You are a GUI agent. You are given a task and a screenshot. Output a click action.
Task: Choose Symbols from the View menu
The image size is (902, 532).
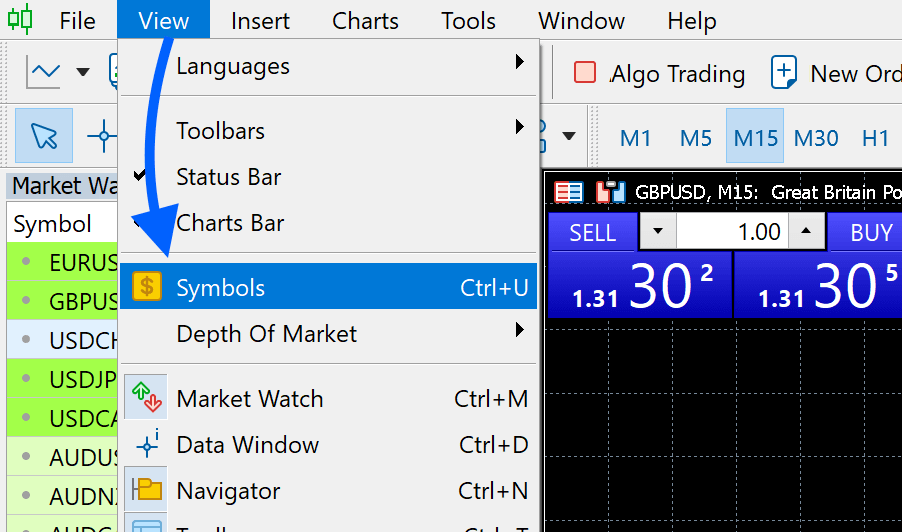click(x=328, y=286)
